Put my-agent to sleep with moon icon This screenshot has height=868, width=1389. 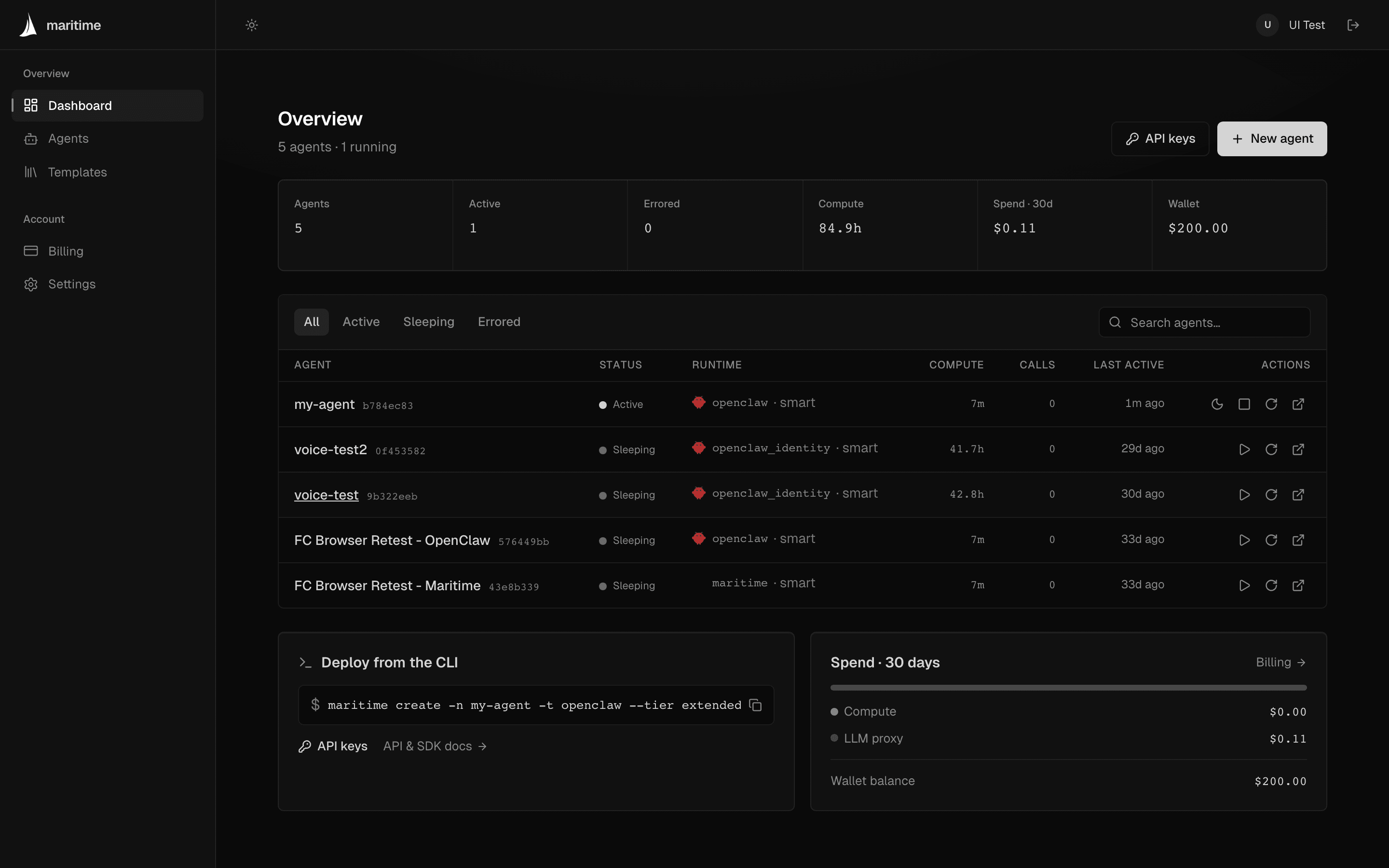tap(1217, 404)
